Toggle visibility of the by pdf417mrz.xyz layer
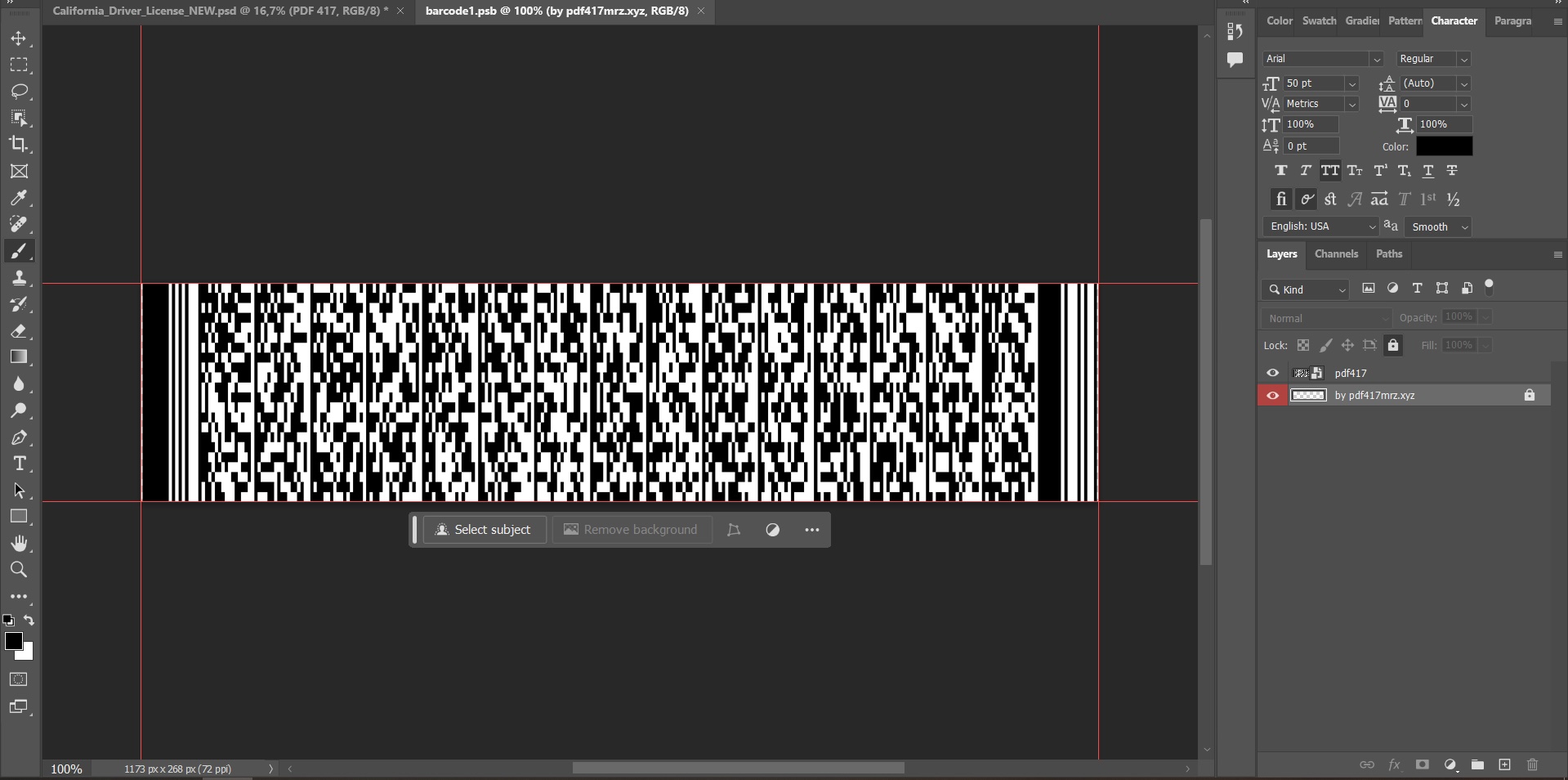Screen dimensions: 1568x780 click(x=1272, y=396)
